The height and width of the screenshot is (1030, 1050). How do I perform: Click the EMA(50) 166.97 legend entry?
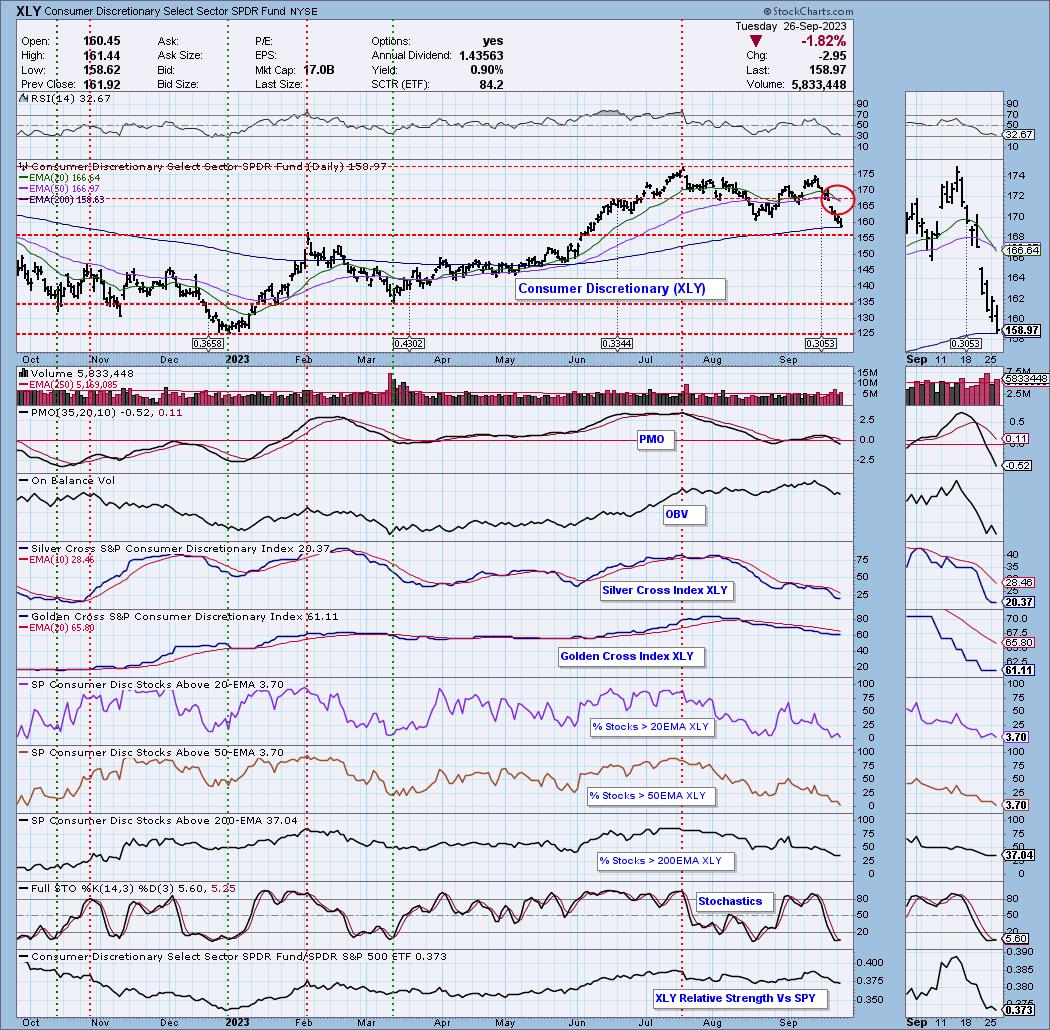click(x=59, y=189)
